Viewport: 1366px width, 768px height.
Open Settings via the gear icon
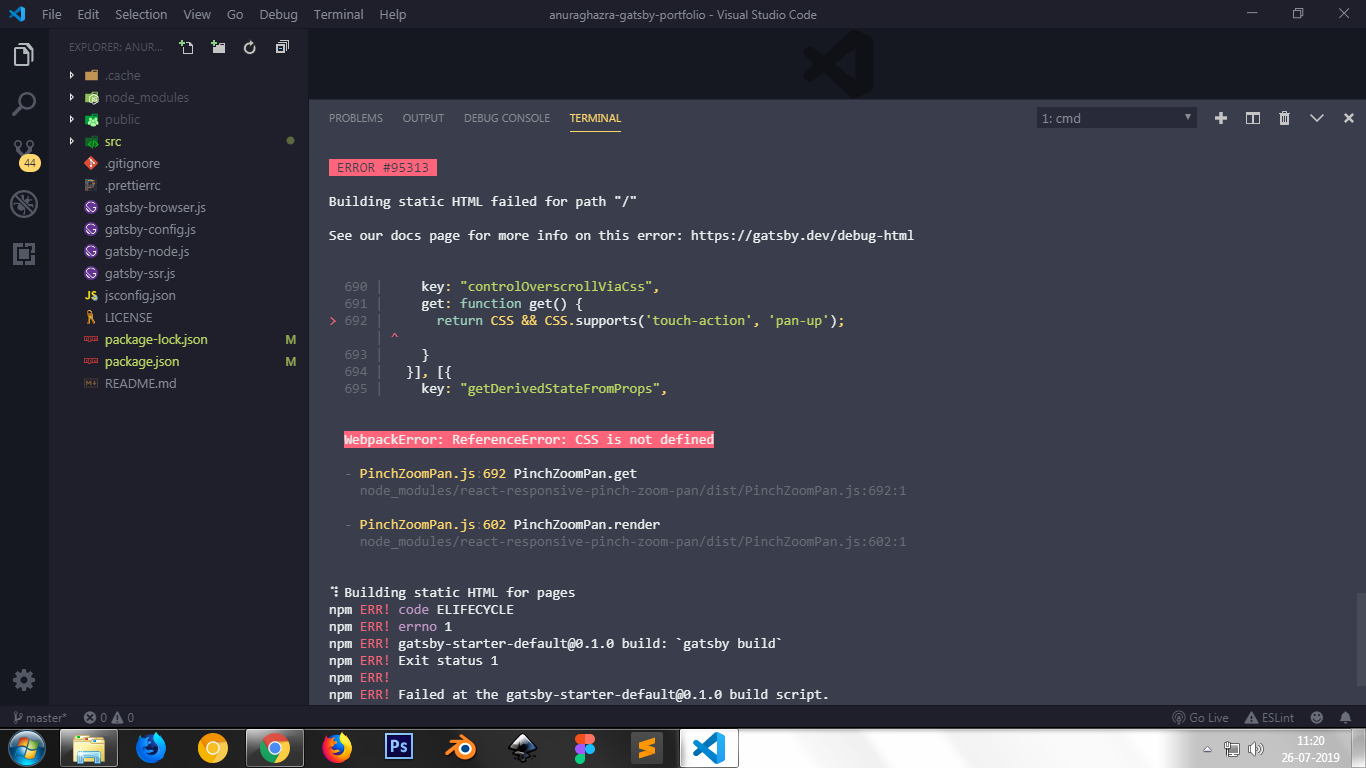tap(24, 679)
